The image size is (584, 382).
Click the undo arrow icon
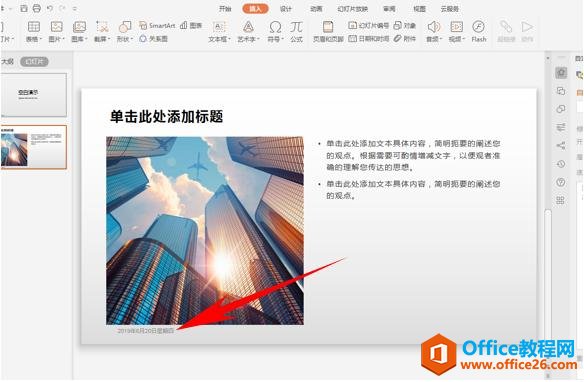pos(50,8)
